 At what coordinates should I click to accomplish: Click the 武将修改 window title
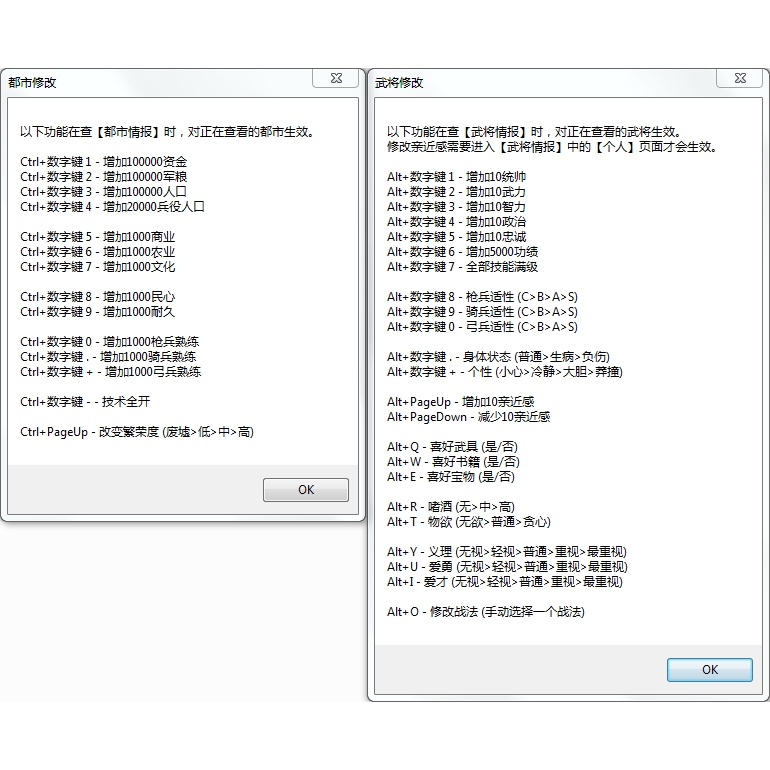399,82
